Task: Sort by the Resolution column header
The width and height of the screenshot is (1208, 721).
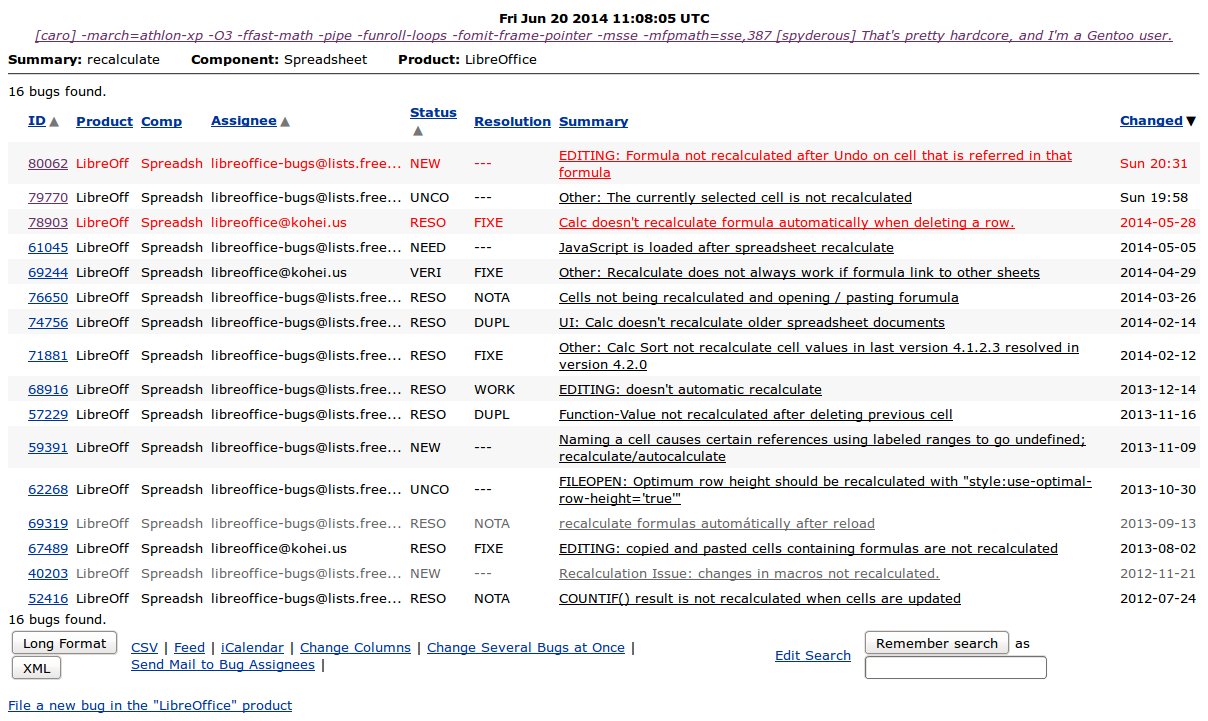Action: (x=512, y=121)
